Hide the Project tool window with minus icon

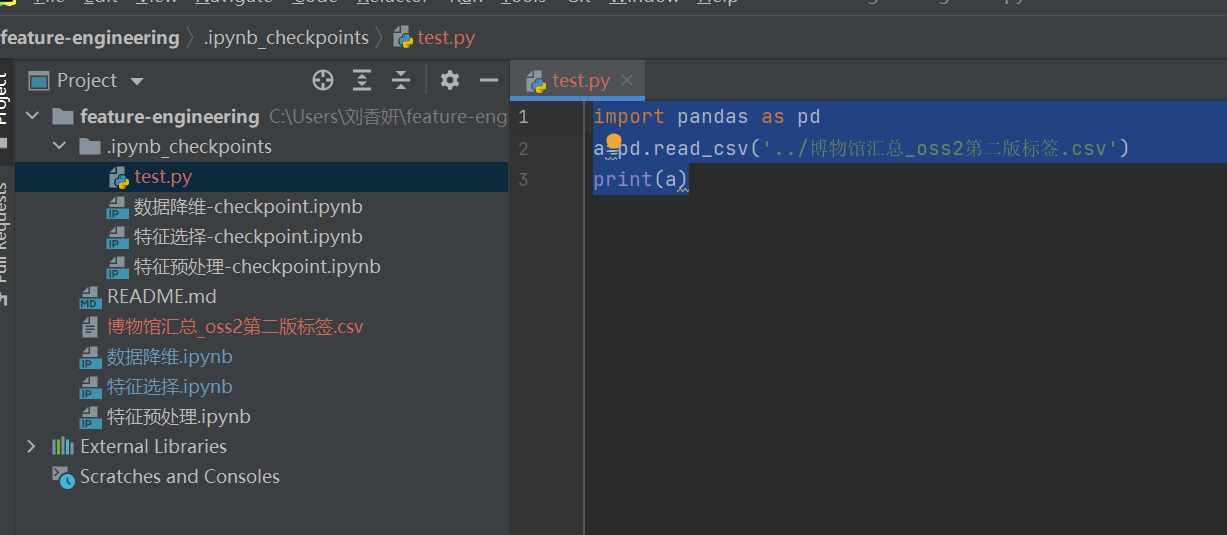(x=488, y=81)
